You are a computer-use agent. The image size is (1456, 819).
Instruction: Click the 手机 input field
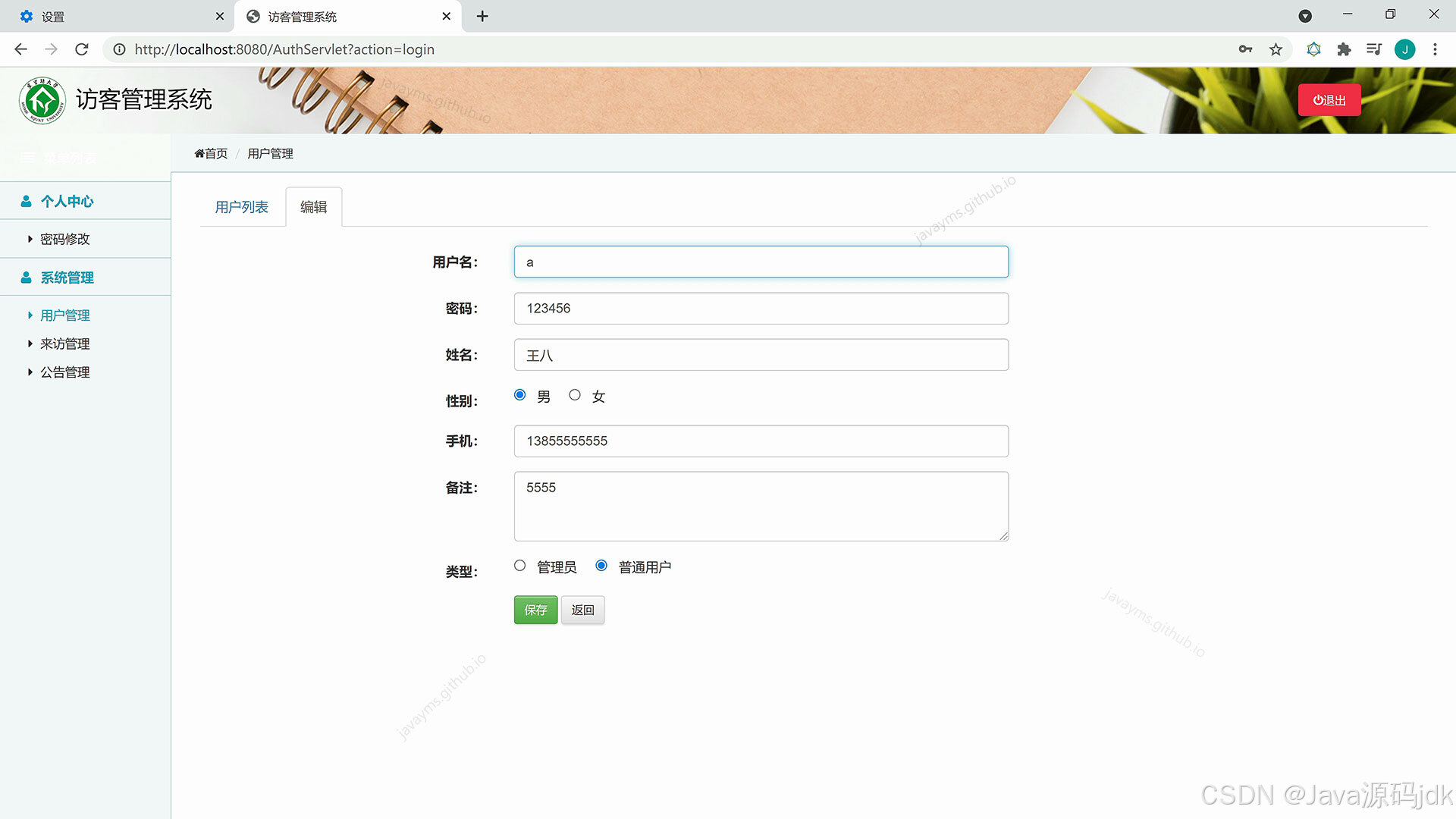coord(761,441)
